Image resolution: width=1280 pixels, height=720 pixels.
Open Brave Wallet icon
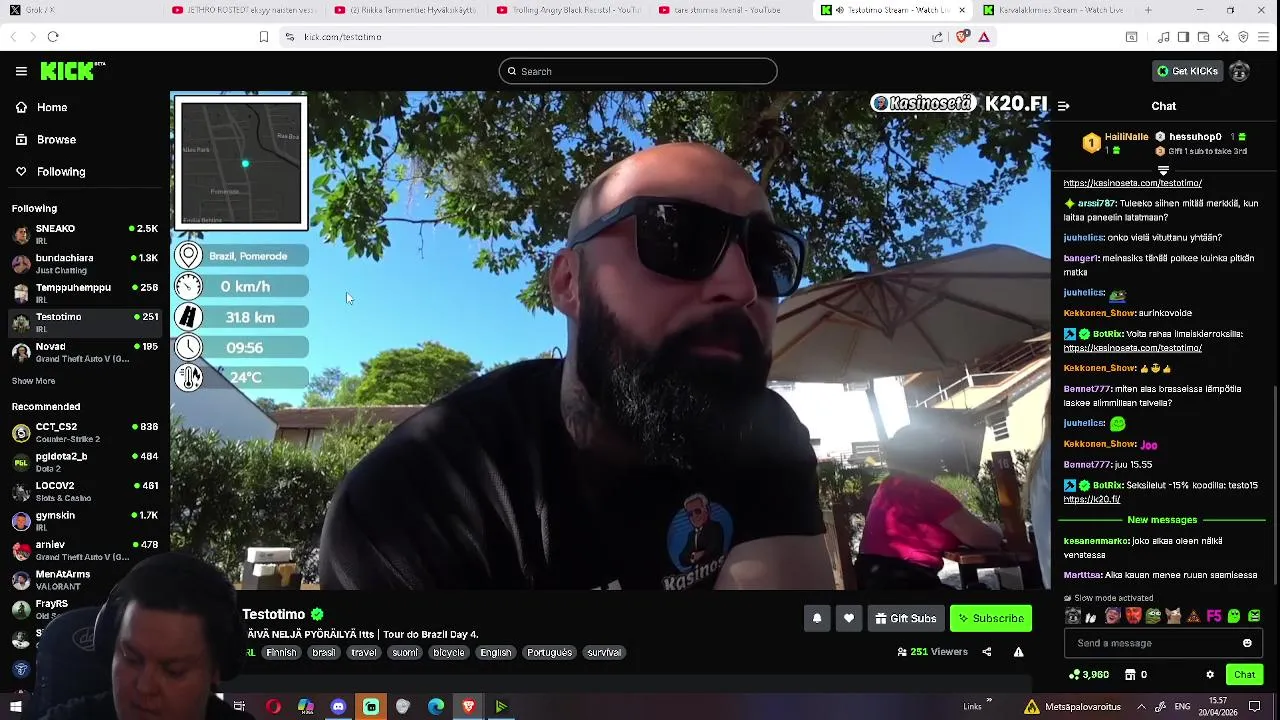[x=1203, y=37]
